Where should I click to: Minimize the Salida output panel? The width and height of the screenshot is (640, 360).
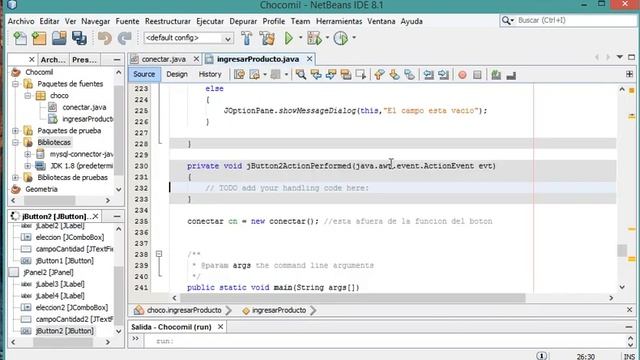click(x=629, y=327)
